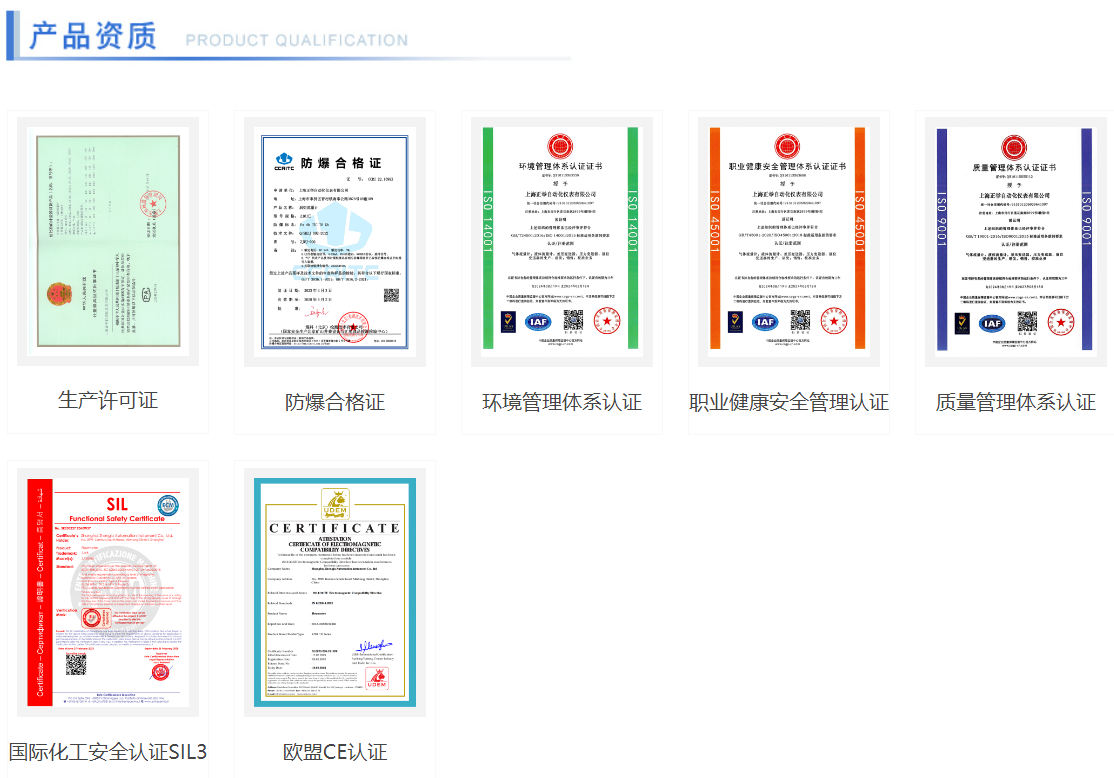Select the 职业健康安全管理认证 caption
This screenshot has width=1114, height=778.
click(x=788, y=403)
